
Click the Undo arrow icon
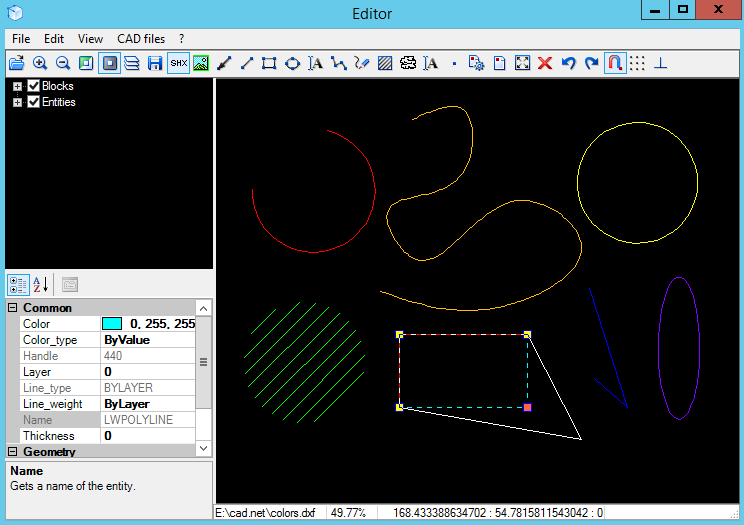click(568, 63)
